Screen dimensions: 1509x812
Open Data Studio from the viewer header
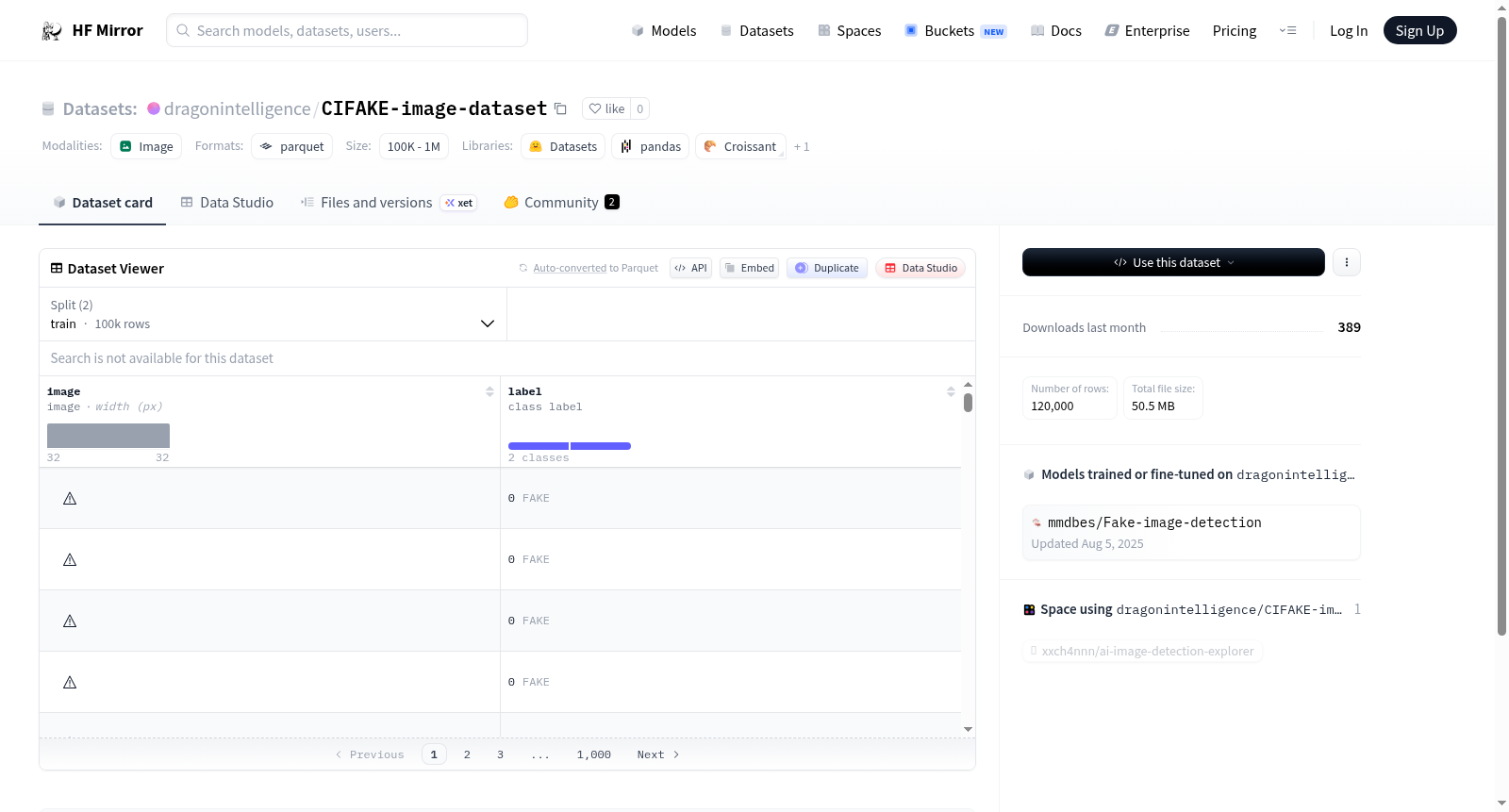click(x=920, y=268)
